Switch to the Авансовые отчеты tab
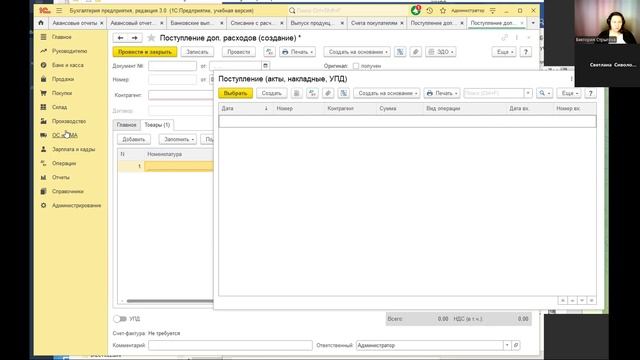This screenshot has width=640, height=360. (x=75, y=23)
